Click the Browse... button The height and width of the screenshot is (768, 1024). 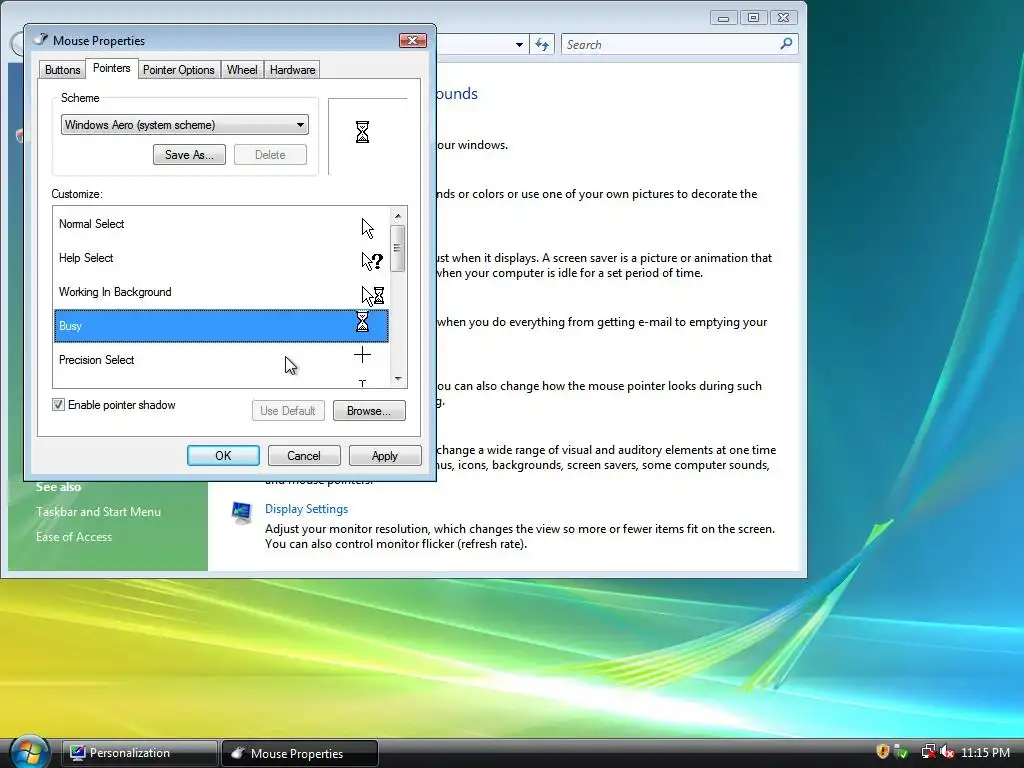tap(369, 411)
